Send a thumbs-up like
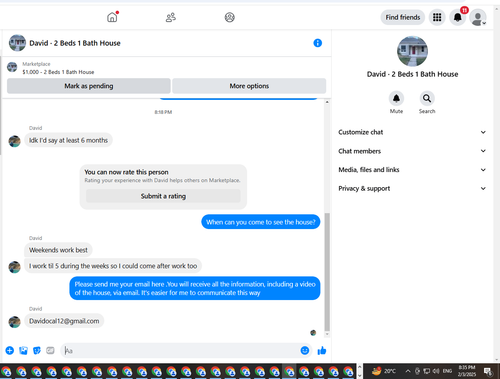This screenshot has width=500, height=379. [322, 350]
